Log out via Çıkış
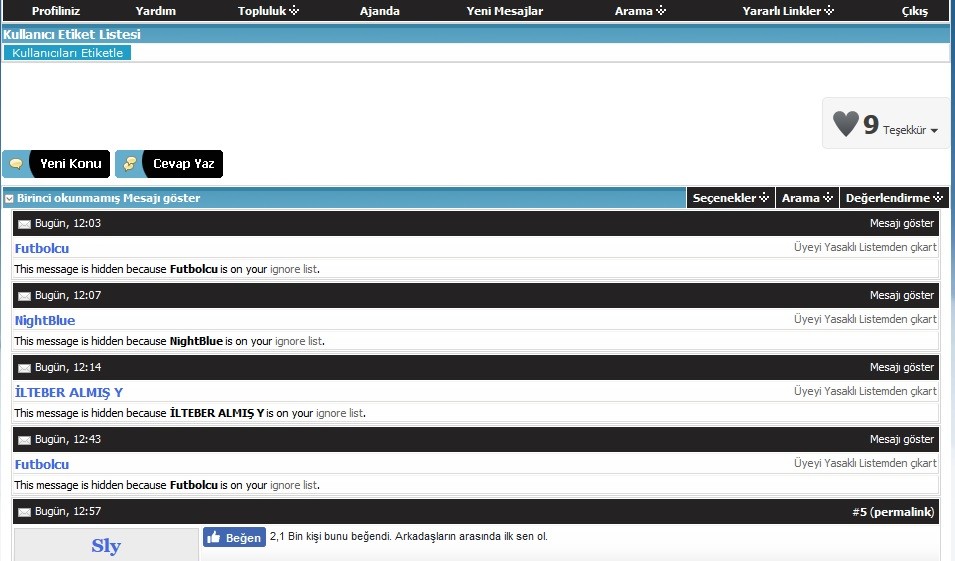955x561 pixels. click(915, 11)
